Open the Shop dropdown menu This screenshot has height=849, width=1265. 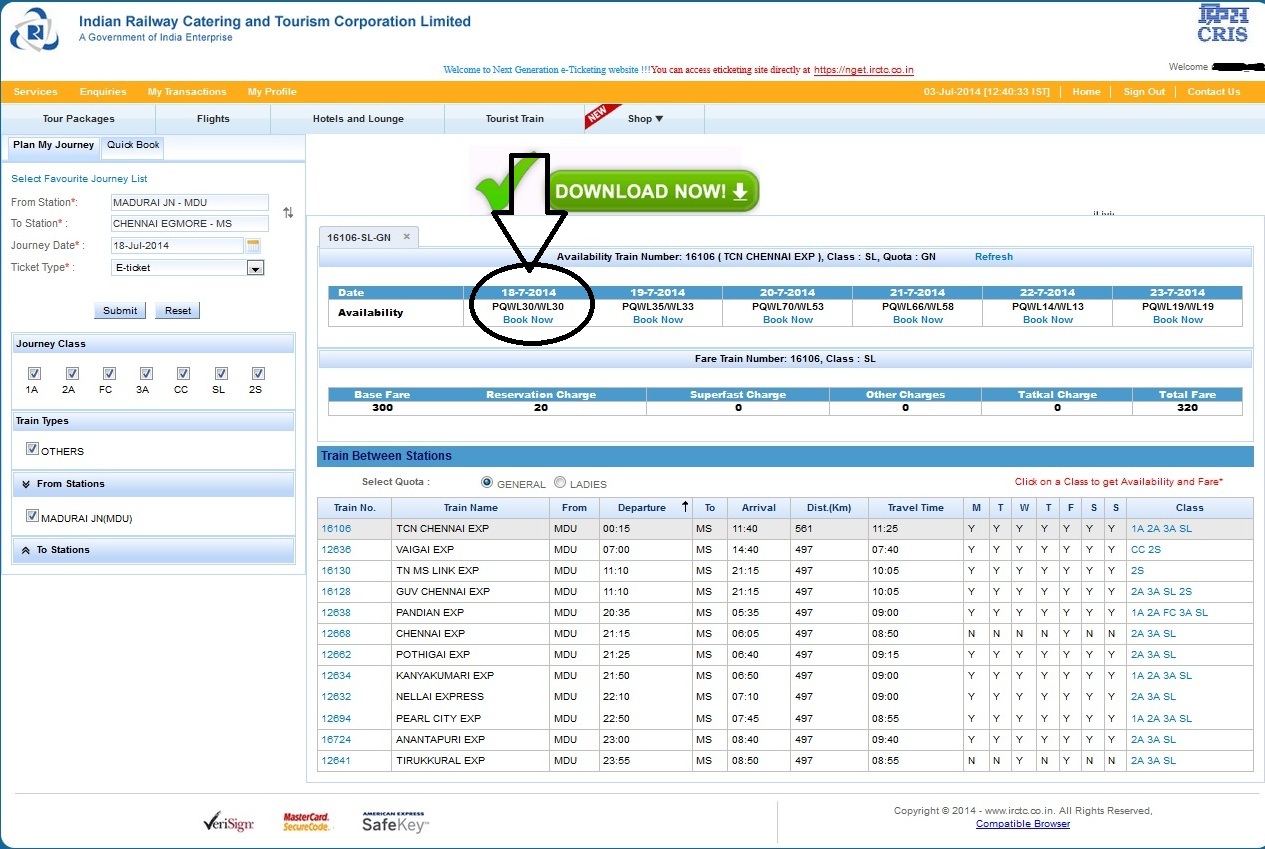(645, 119)
